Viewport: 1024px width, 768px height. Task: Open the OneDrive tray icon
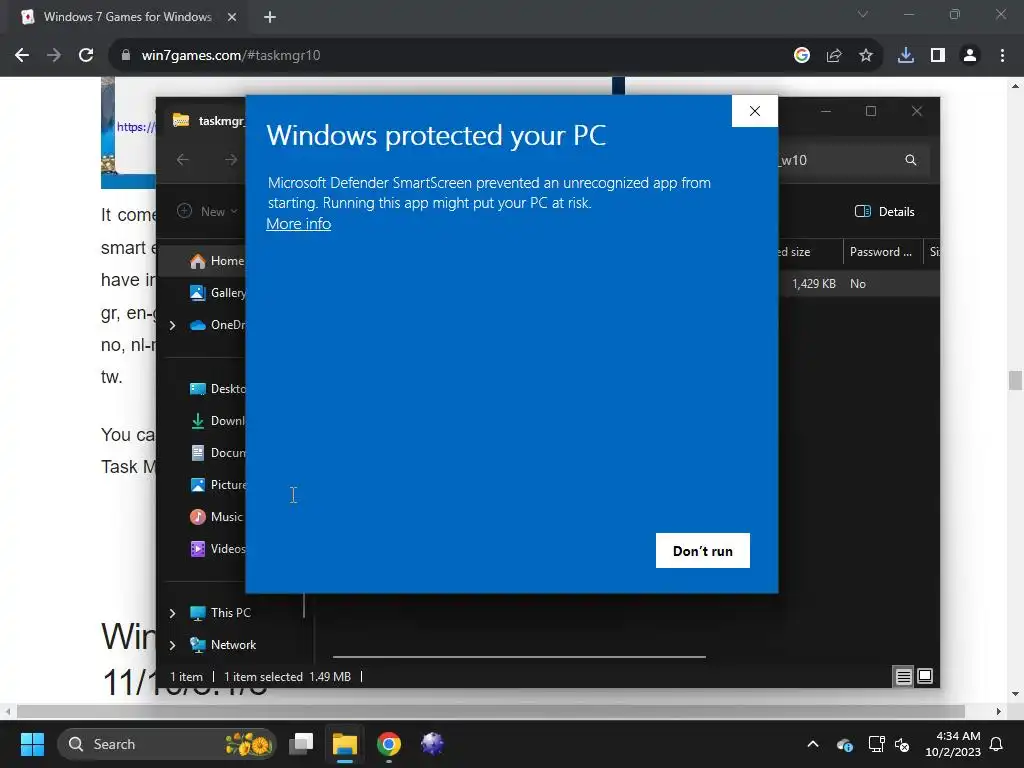pos(844,744)
